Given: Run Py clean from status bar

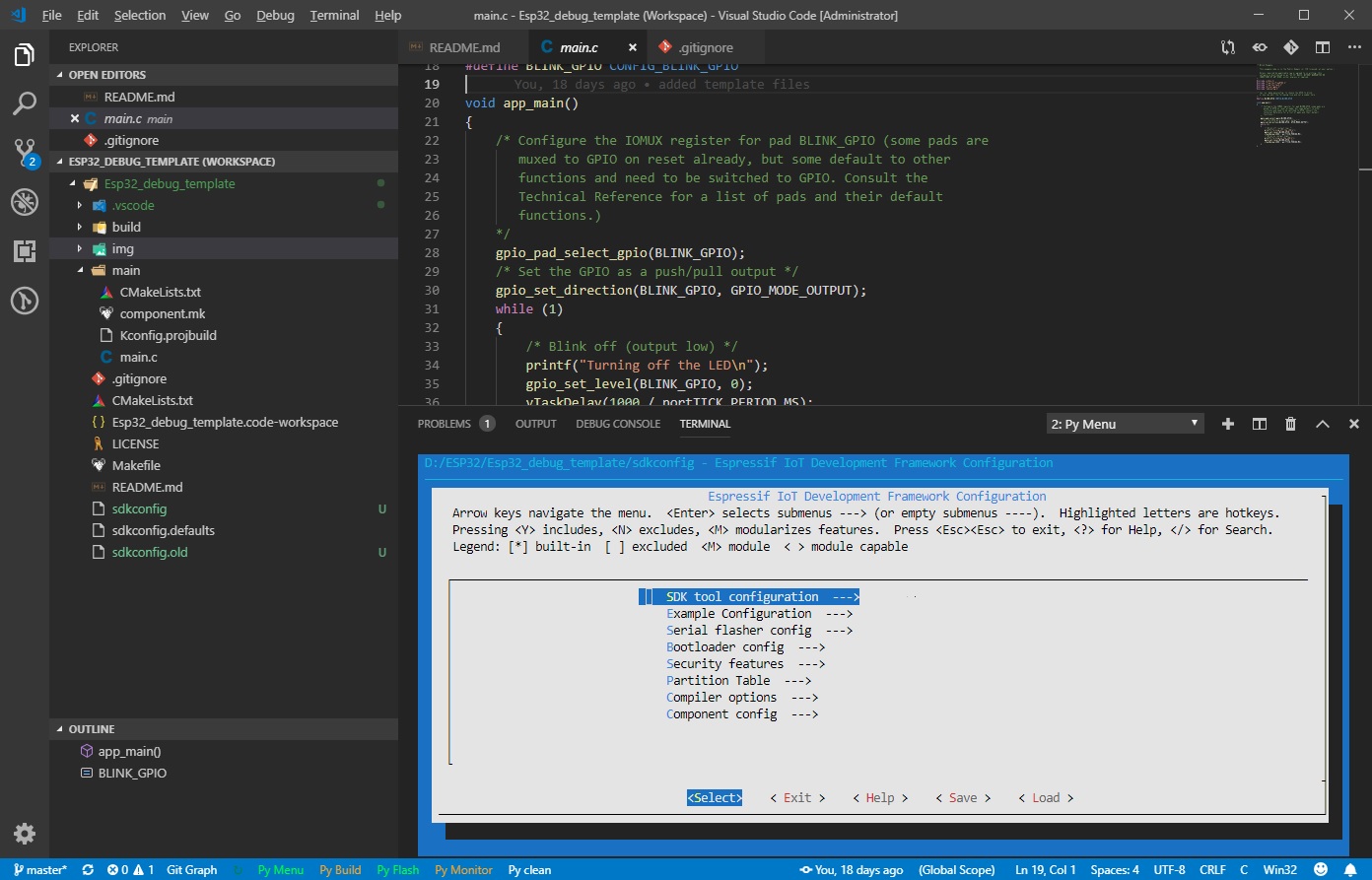Looking at the screenshot, I should pyautogui.click(x=529, y=870).
